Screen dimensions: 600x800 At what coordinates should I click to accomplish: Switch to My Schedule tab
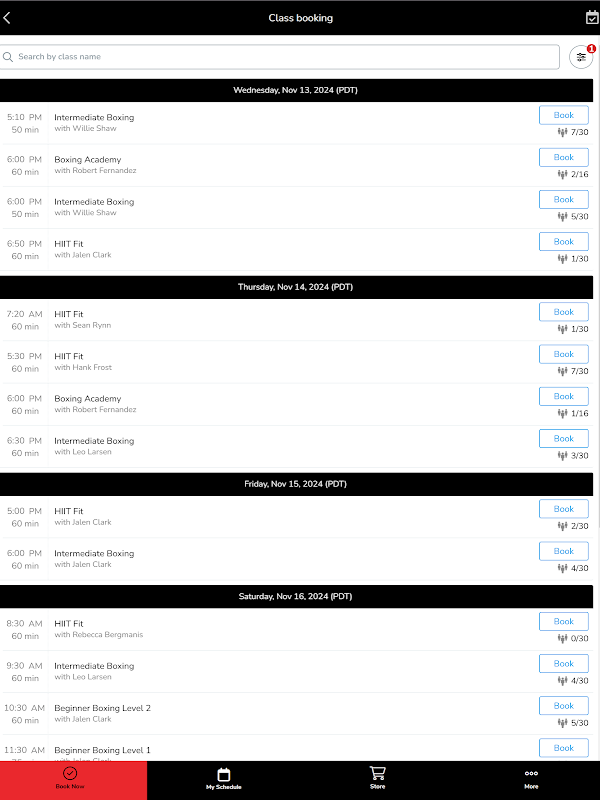(x=224, y=779)
